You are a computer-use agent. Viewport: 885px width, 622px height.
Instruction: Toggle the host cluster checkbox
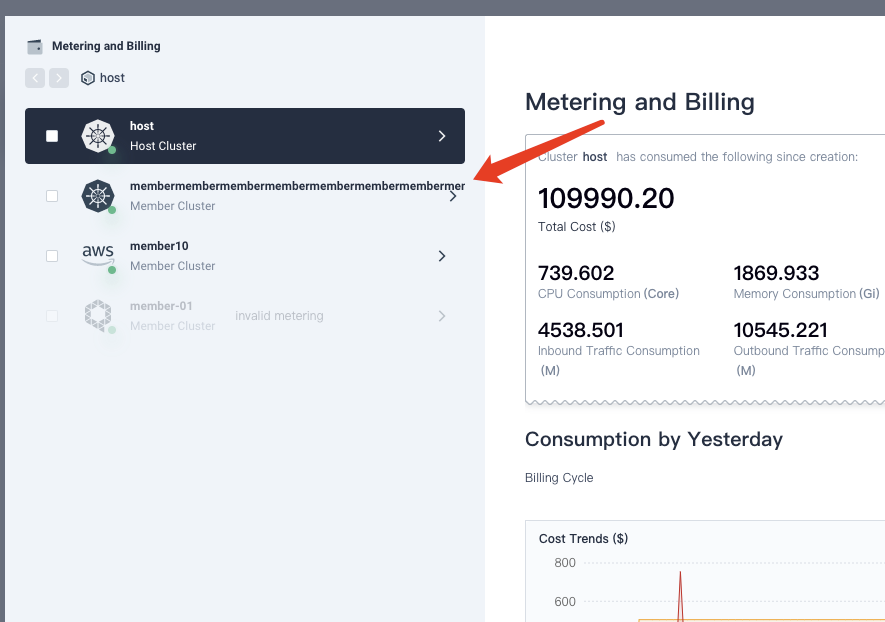tap(52, 136)
